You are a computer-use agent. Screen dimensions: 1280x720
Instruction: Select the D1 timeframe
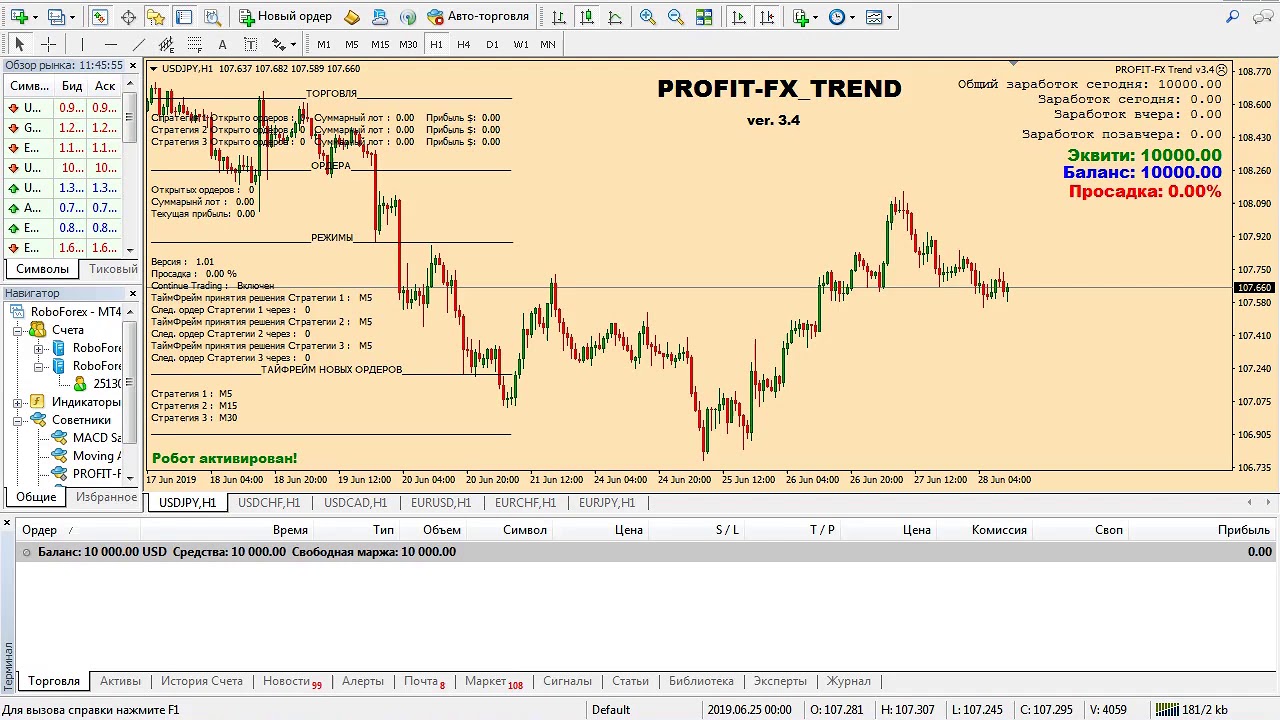click(492, 44)
